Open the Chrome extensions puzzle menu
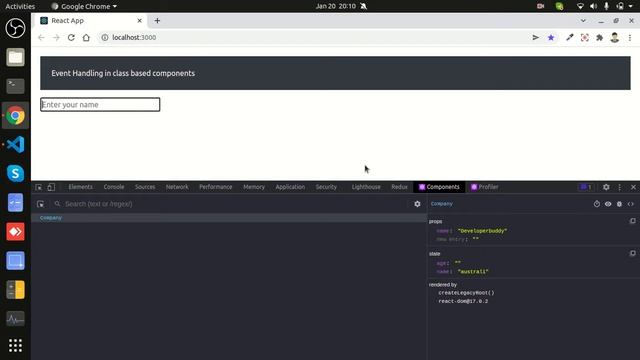Viewport: 640px width, 360px height. 600,38
